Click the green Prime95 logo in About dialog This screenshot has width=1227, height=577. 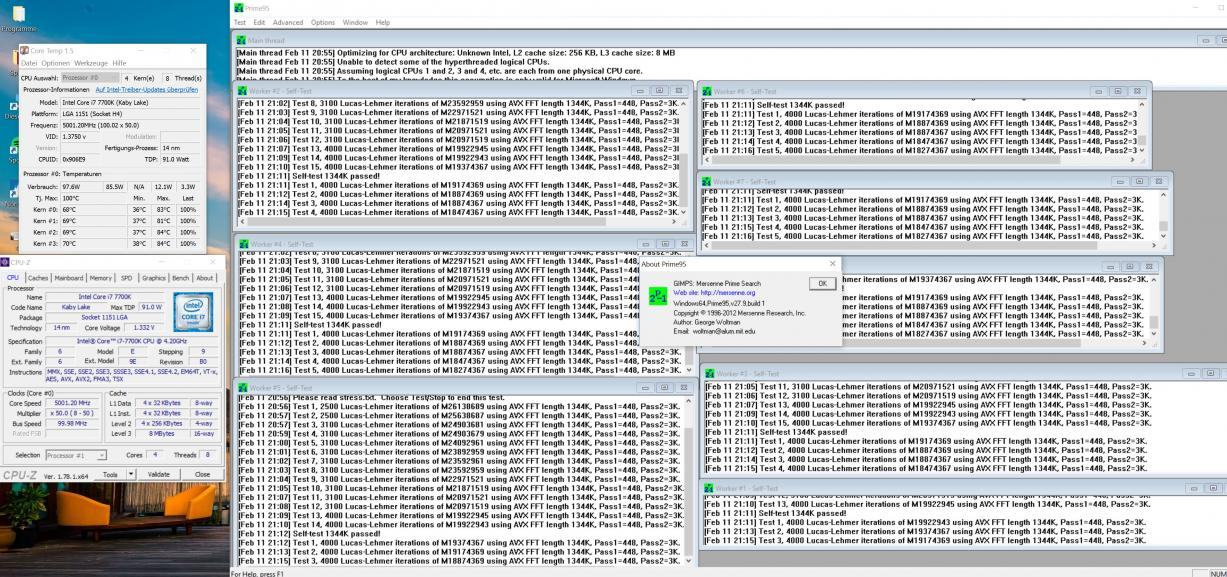click(x=658, y=298)
